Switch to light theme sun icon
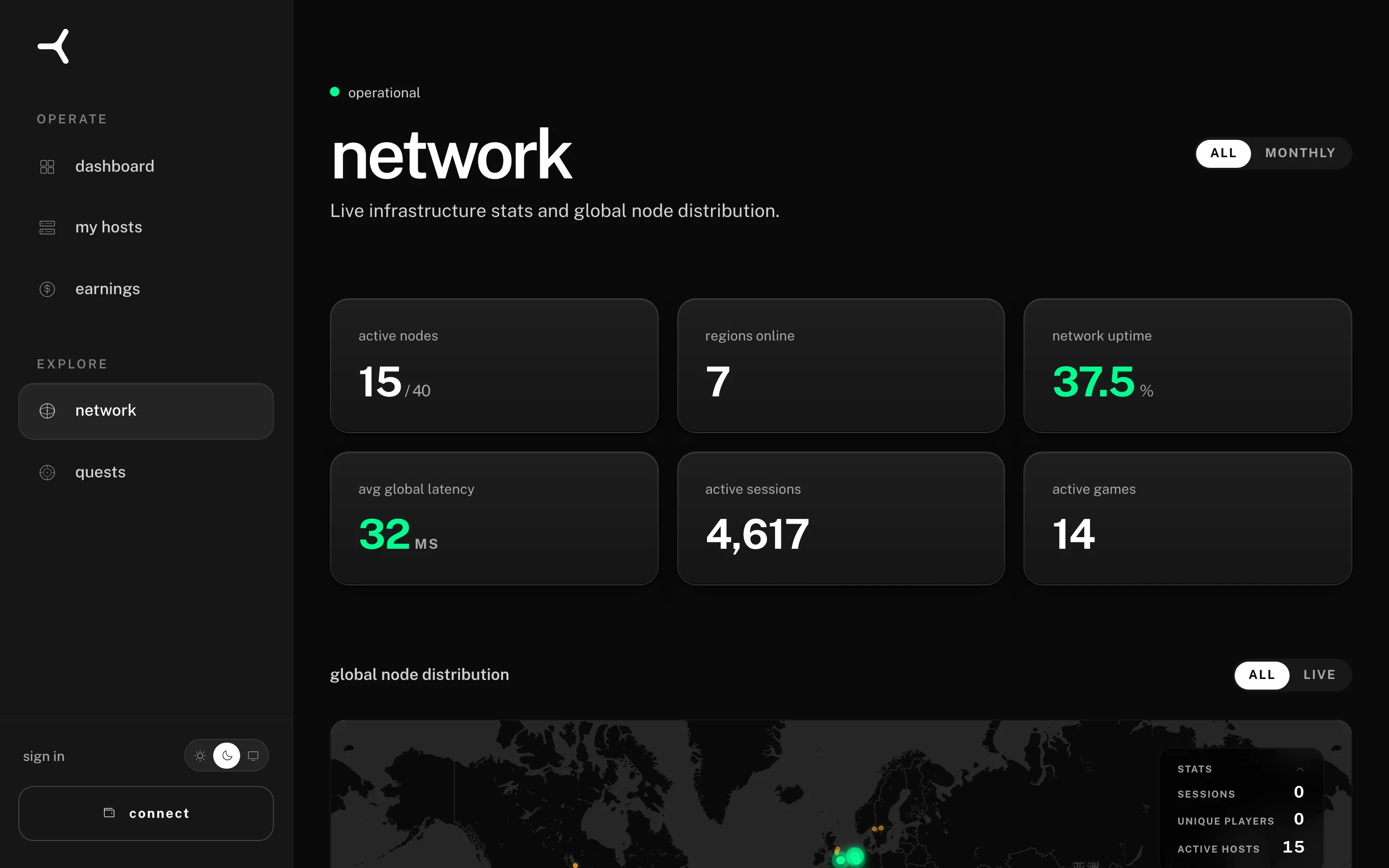The width and height of the screenshot is (1389, 868). point(200,756)
